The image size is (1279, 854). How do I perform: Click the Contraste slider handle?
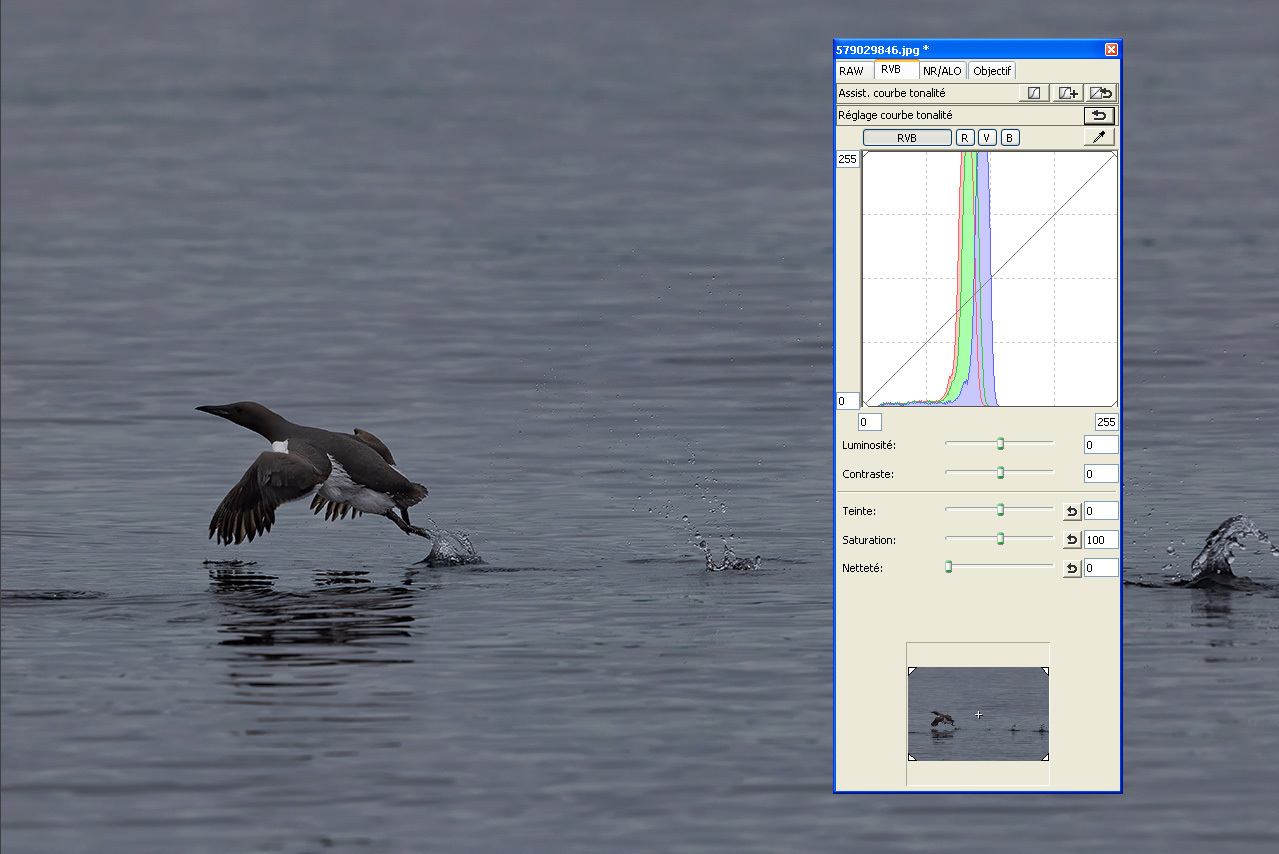[1000, 473]
